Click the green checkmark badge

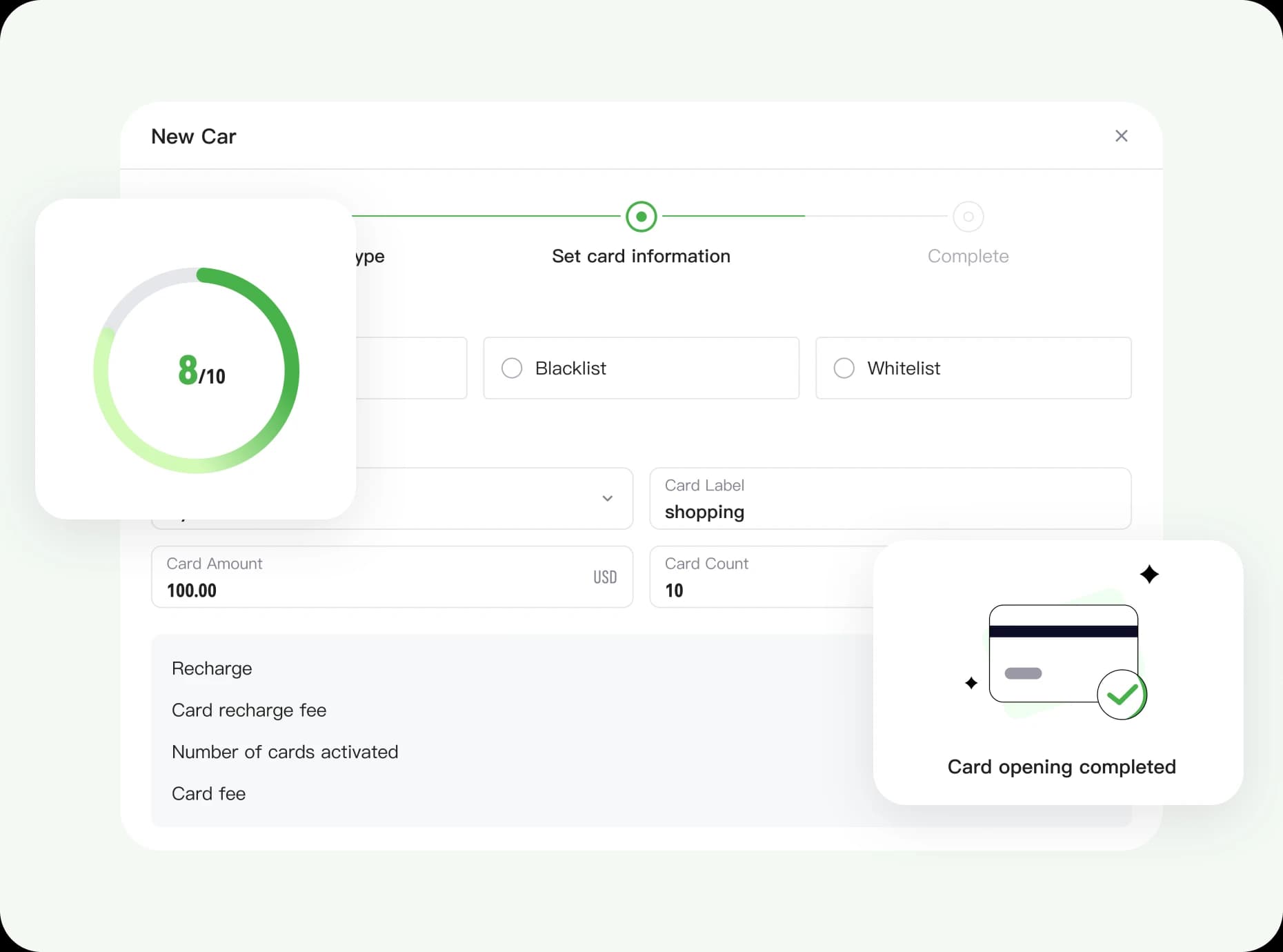(x=1122, y=695)
